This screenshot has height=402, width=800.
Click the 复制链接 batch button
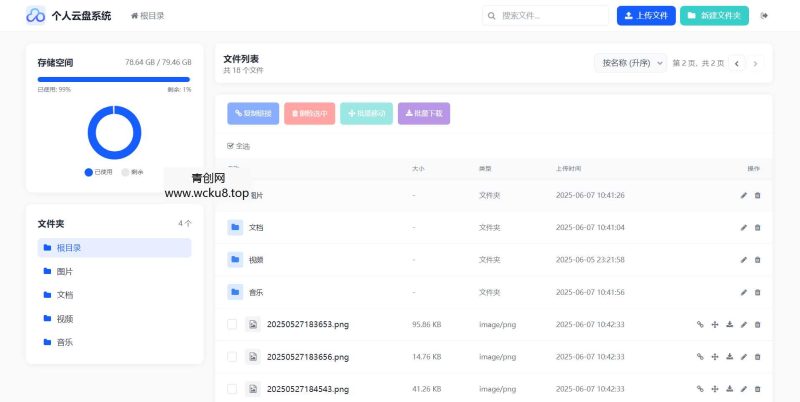tap(253, 113)
